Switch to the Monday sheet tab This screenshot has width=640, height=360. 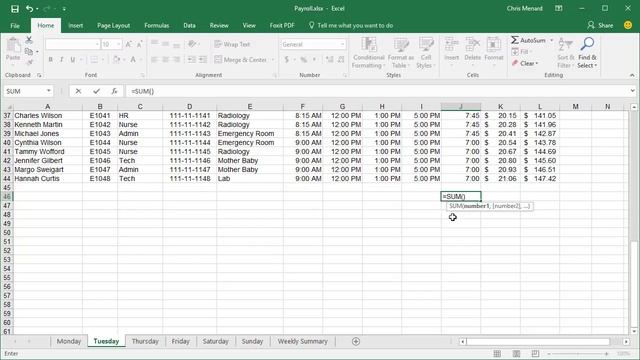pyautogui.click(x=69, y=341)
